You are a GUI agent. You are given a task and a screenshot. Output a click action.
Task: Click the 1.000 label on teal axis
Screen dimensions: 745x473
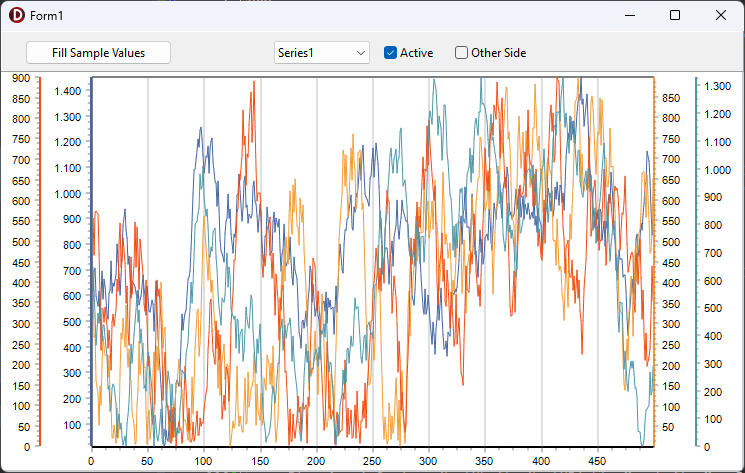(x=717, y=170)
